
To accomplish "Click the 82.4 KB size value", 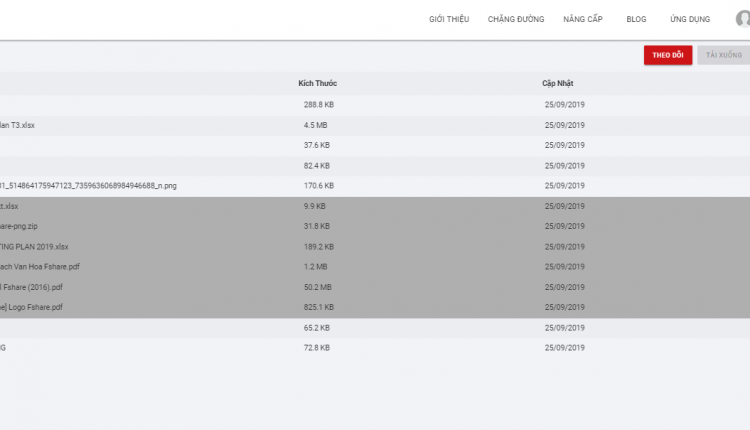I will [x=317, y=166].
